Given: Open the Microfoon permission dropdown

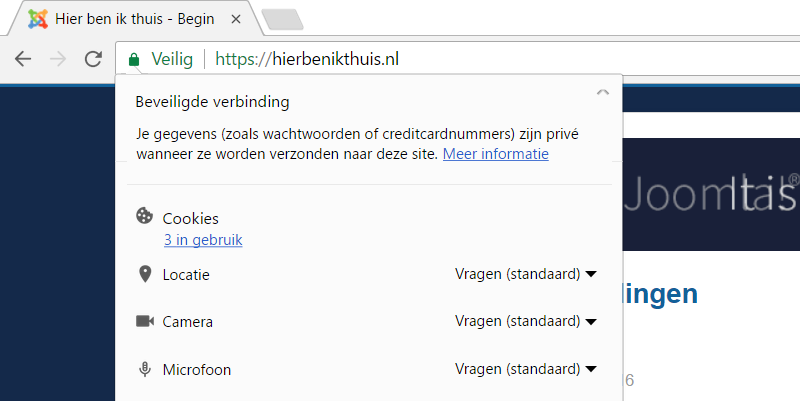Looking at the screenshot, I should [x=526, y=369].
